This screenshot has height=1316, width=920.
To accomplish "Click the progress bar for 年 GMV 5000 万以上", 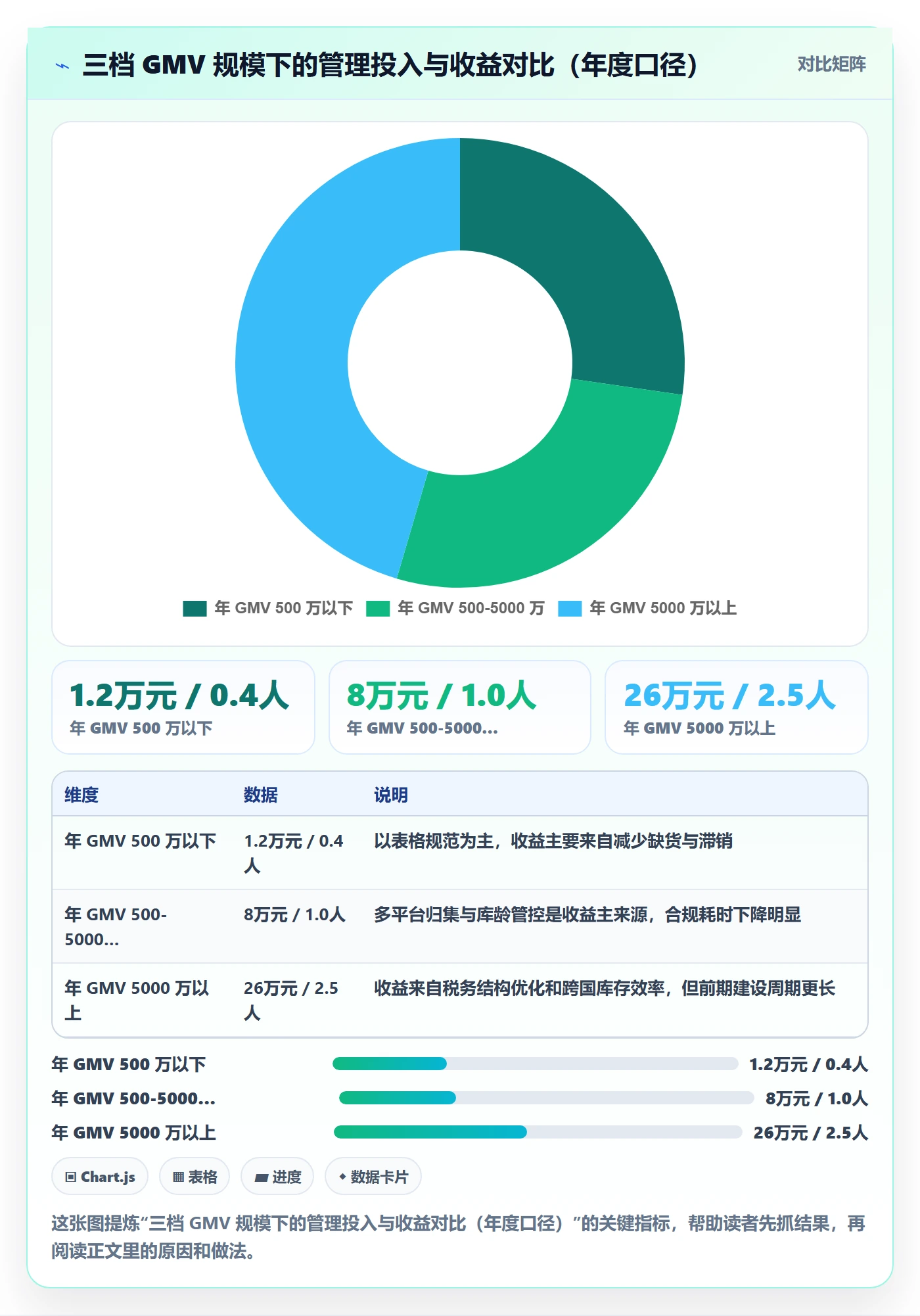I will pyautogui.click(x=538, y=1132).
